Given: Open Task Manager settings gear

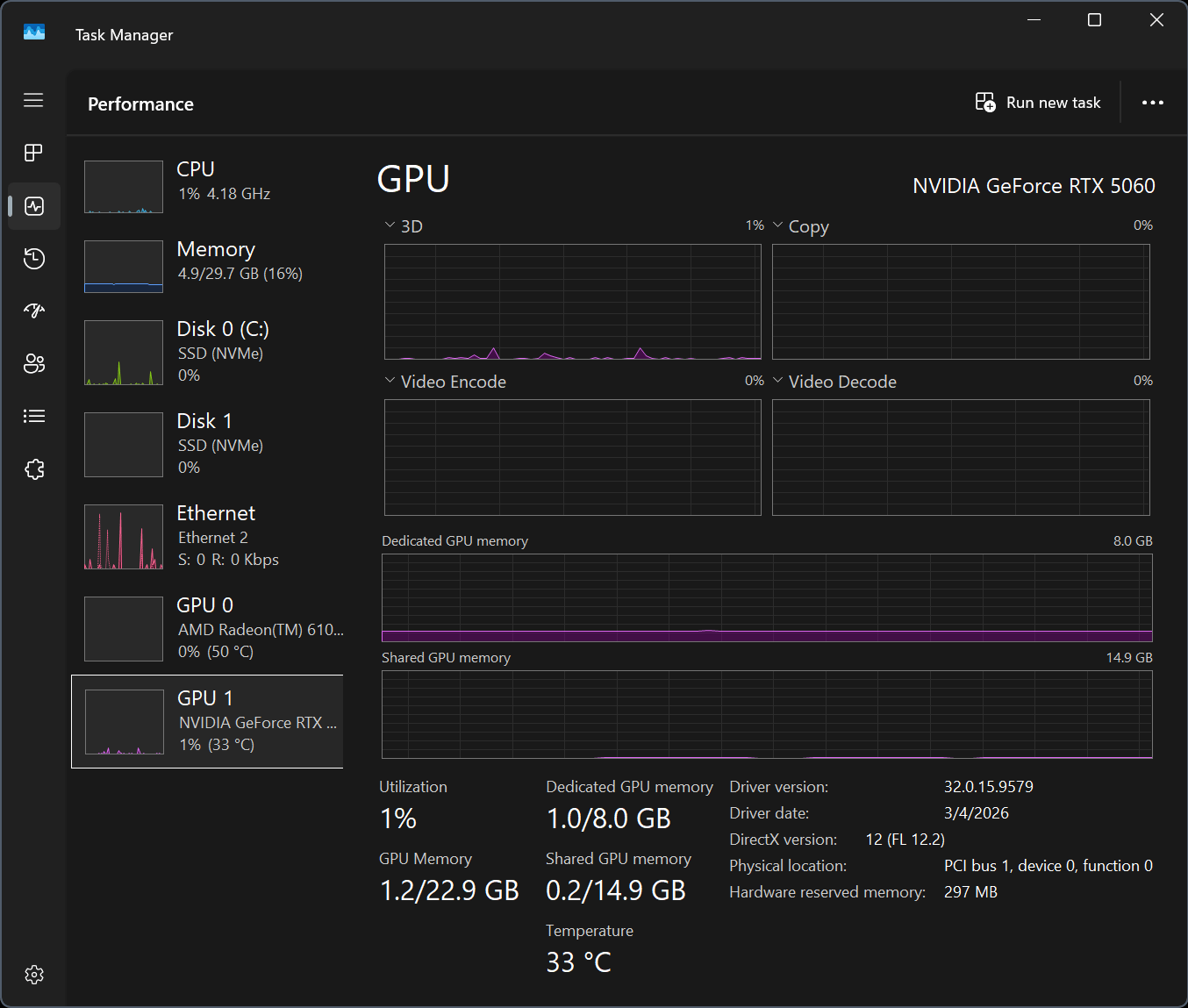Looking at the screenshot, I should coord(34,975).
